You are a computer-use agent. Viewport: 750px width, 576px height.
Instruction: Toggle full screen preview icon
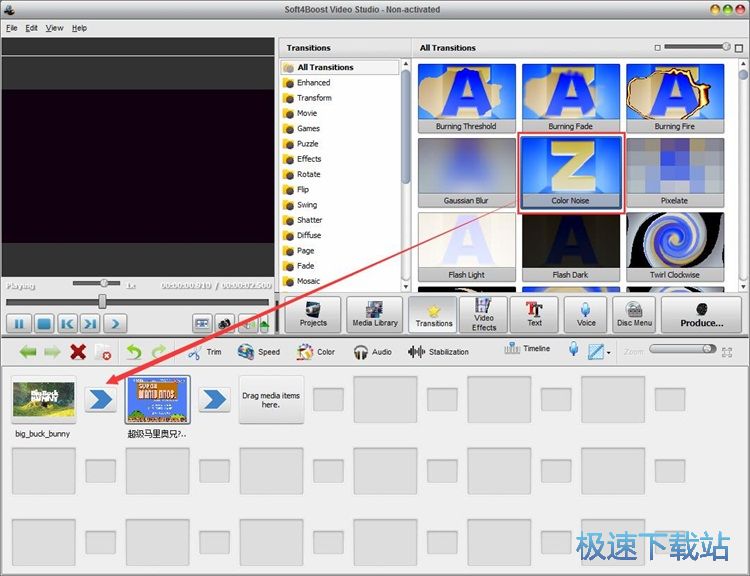pos(202,324)
